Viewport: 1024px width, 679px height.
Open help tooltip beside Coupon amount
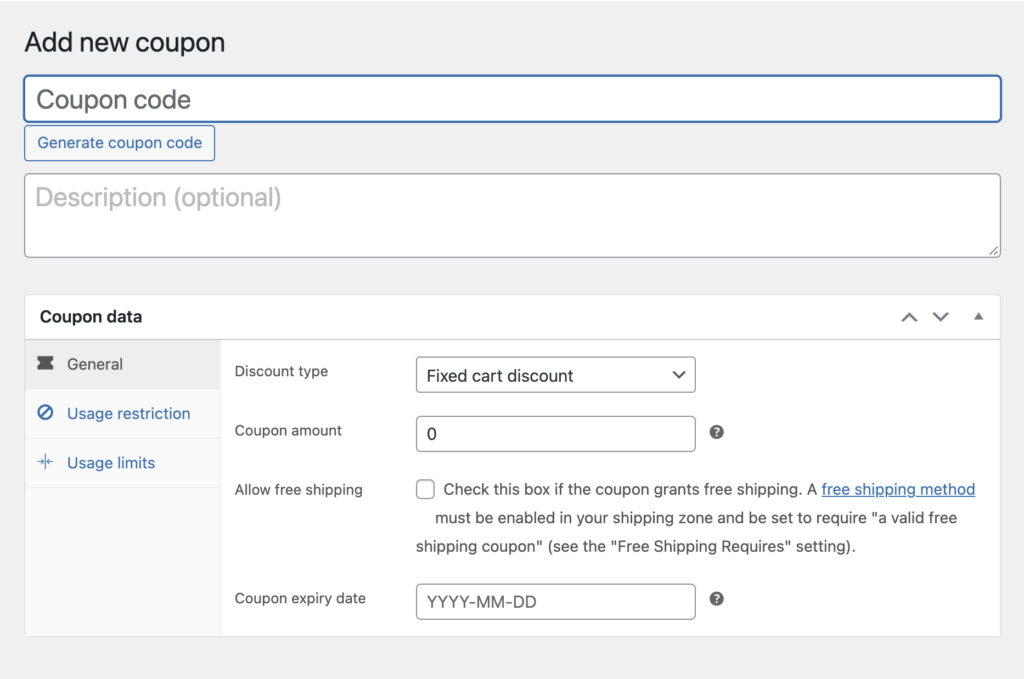[717, 433]
